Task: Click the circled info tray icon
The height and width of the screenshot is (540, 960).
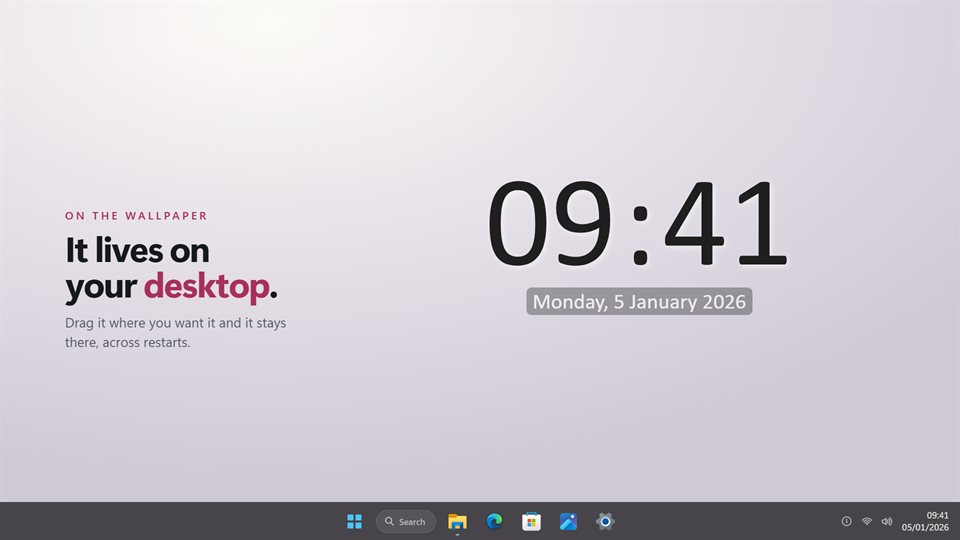Action: tap(847, 522)
